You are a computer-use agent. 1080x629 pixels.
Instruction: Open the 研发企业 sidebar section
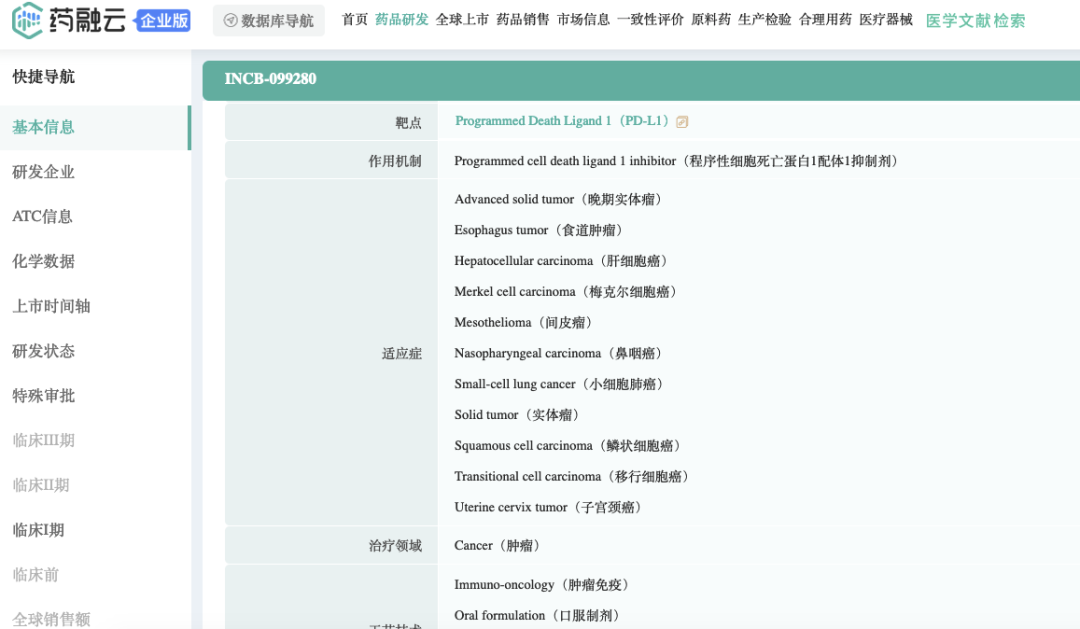pyautogui.click(x=42, y=171)
